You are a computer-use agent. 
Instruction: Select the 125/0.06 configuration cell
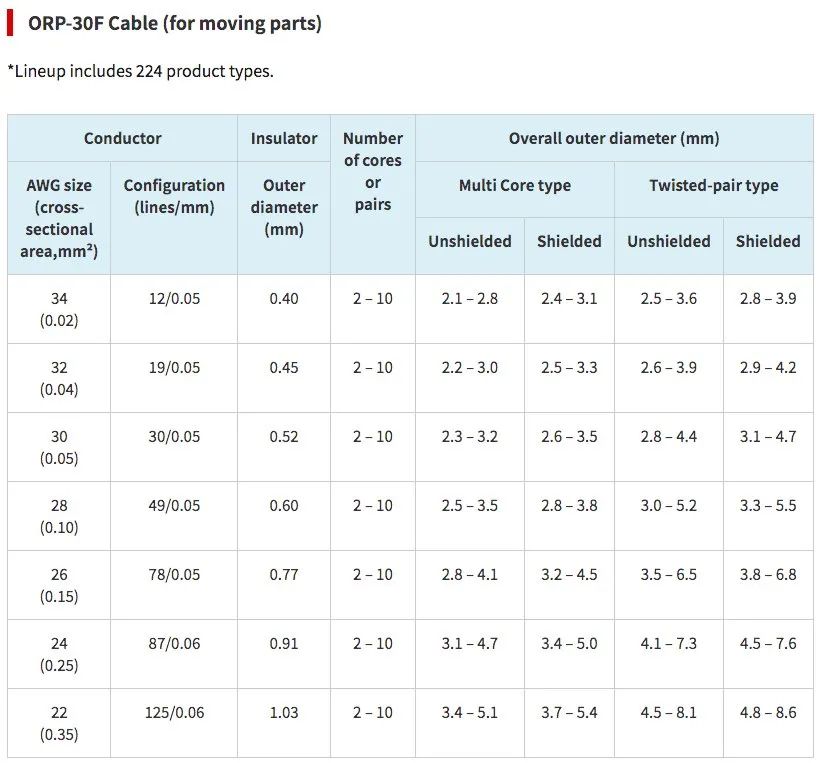(x=174, y=713)
